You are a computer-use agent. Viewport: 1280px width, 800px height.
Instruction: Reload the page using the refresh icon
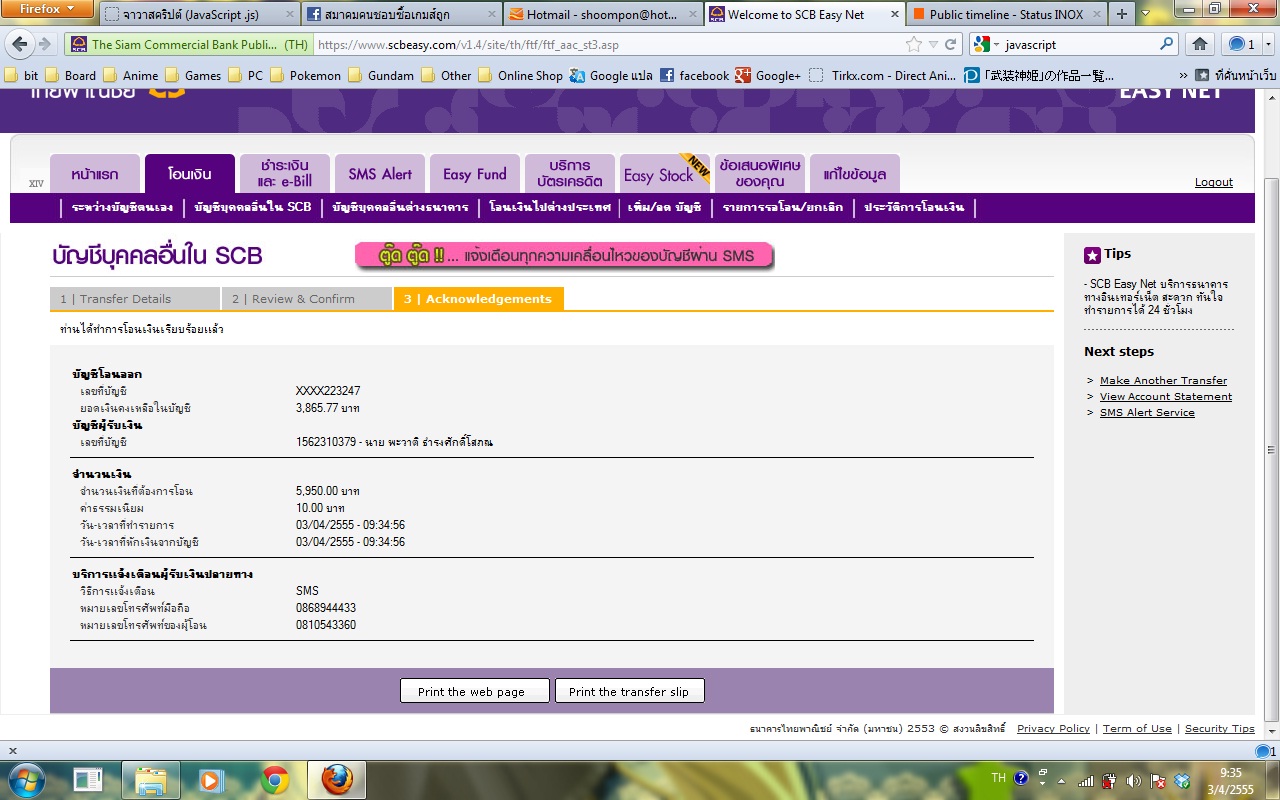point(950,44)
